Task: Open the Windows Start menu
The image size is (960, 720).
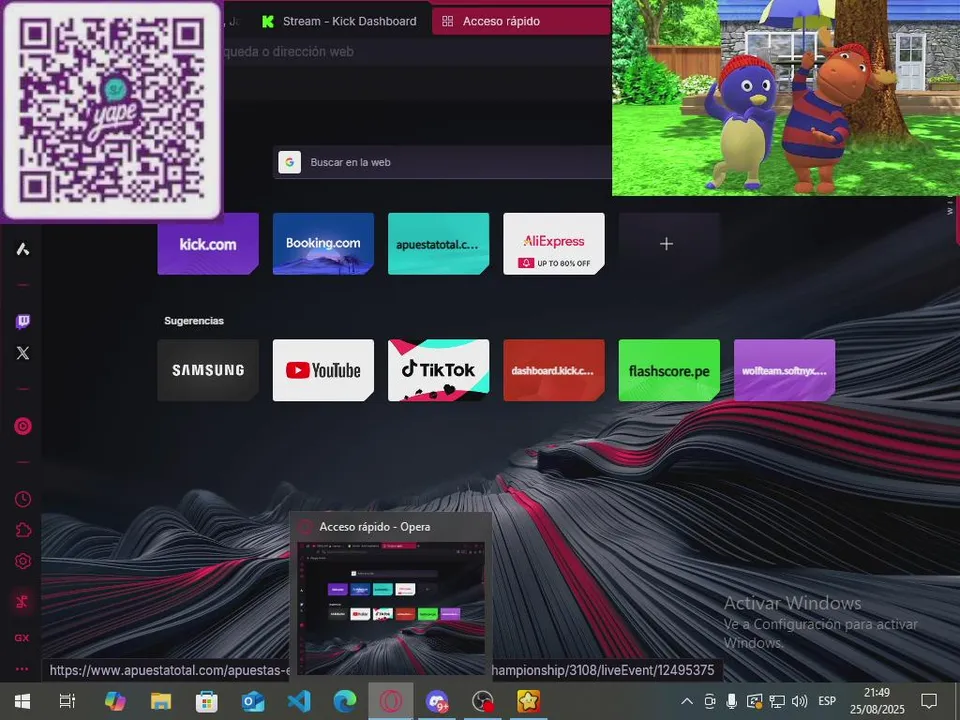Action: (x=23, y=701)
